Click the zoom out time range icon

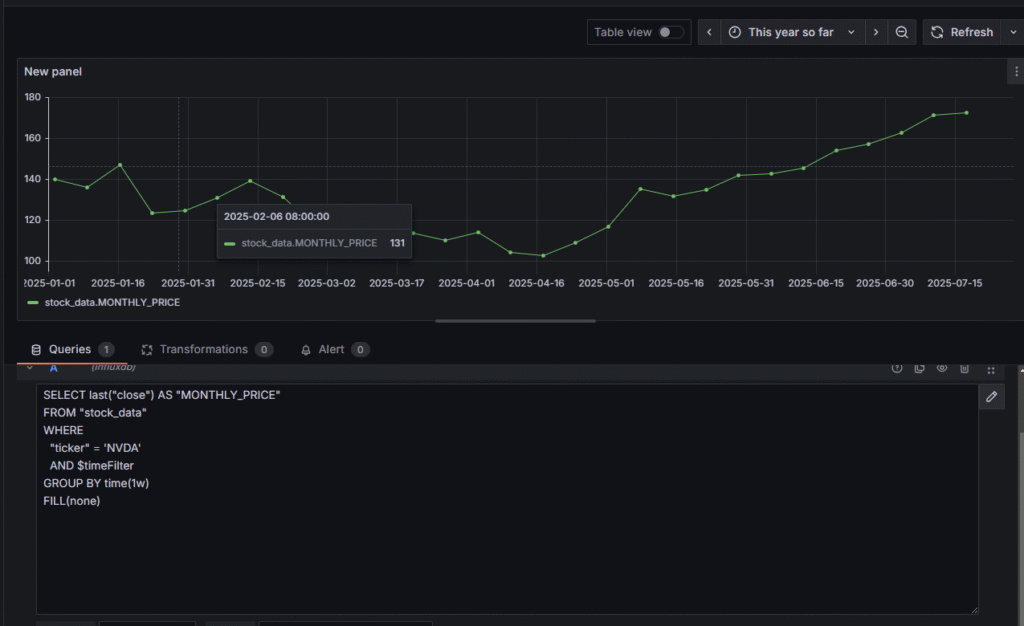pos(901,32)
